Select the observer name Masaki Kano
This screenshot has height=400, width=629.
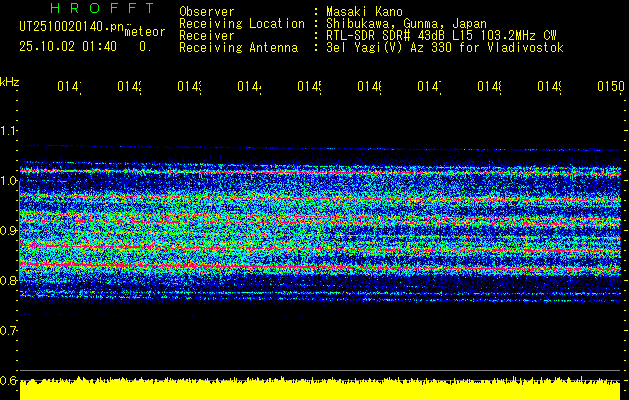364,12
